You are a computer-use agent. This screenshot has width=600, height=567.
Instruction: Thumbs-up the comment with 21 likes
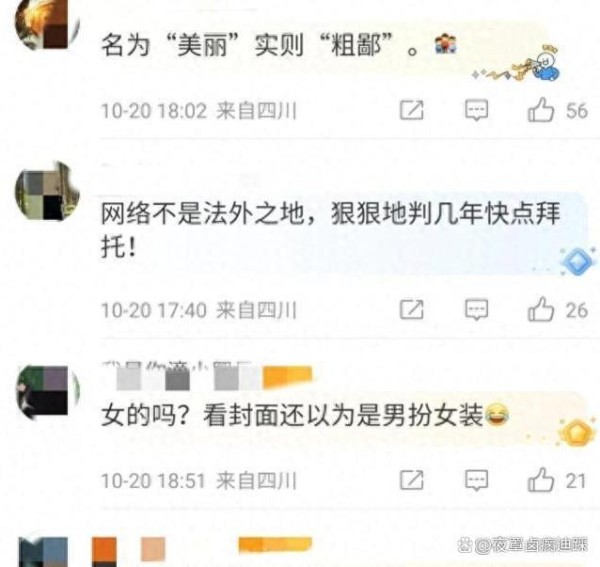coord(540,479)
